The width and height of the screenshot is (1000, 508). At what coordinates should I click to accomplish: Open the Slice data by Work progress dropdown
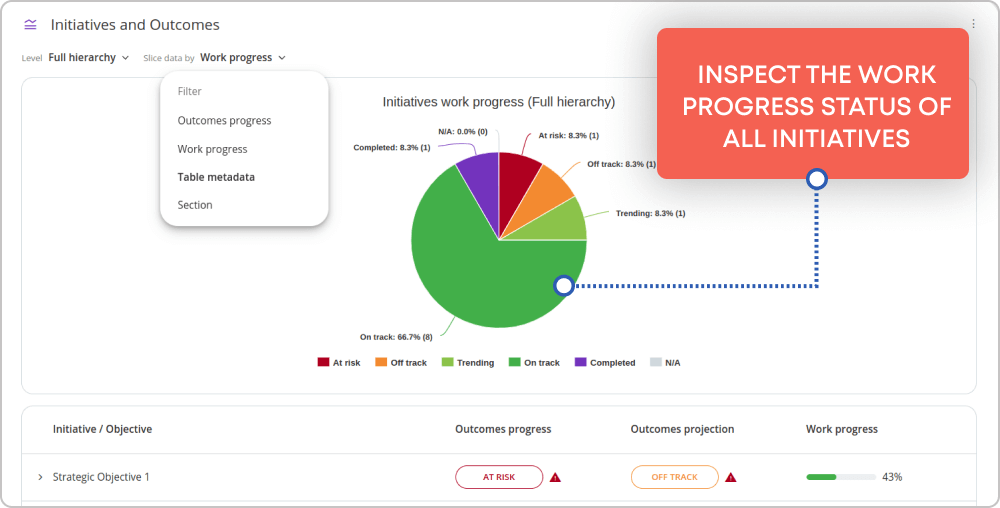pos(243,57)
